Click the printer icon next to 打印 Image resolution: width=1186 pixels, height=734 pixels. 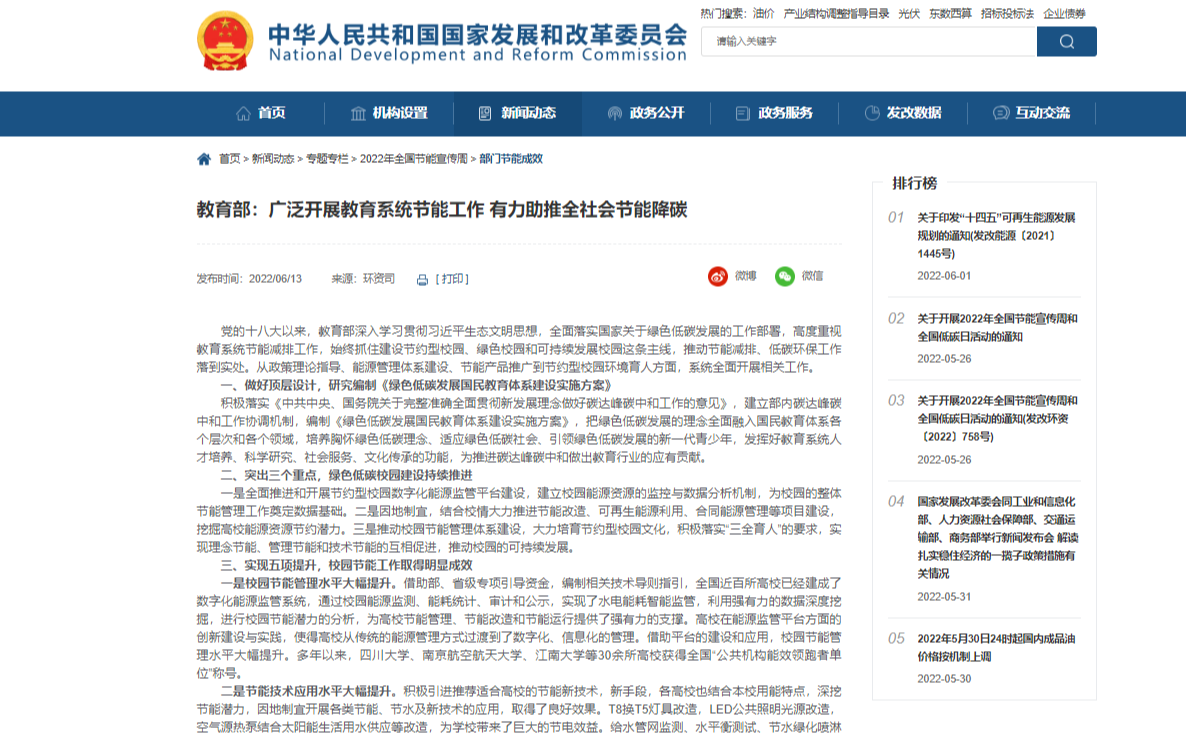(x=422, y=280)
